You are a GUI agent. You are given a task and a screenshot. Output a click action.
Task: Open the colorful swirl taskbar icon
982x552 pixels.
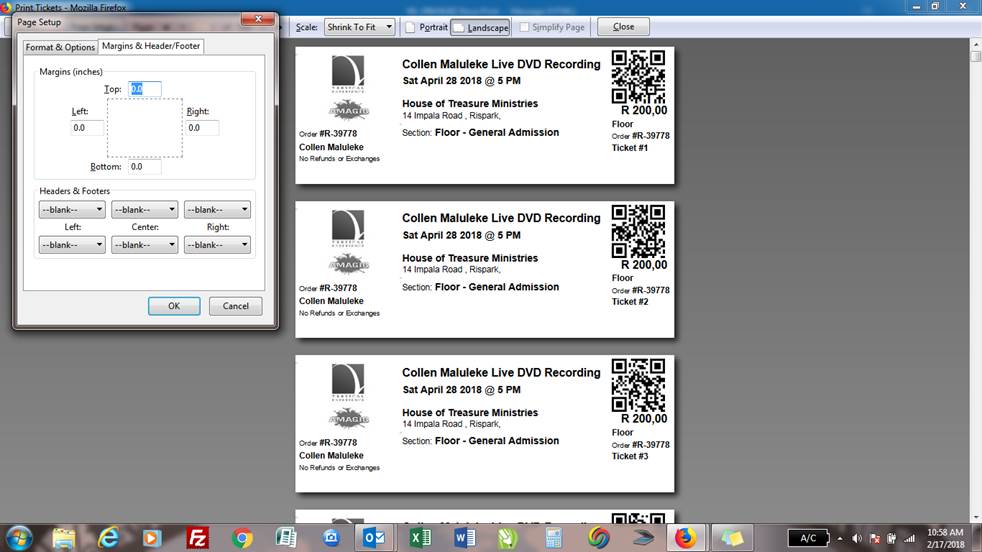(x=598, y=538)
